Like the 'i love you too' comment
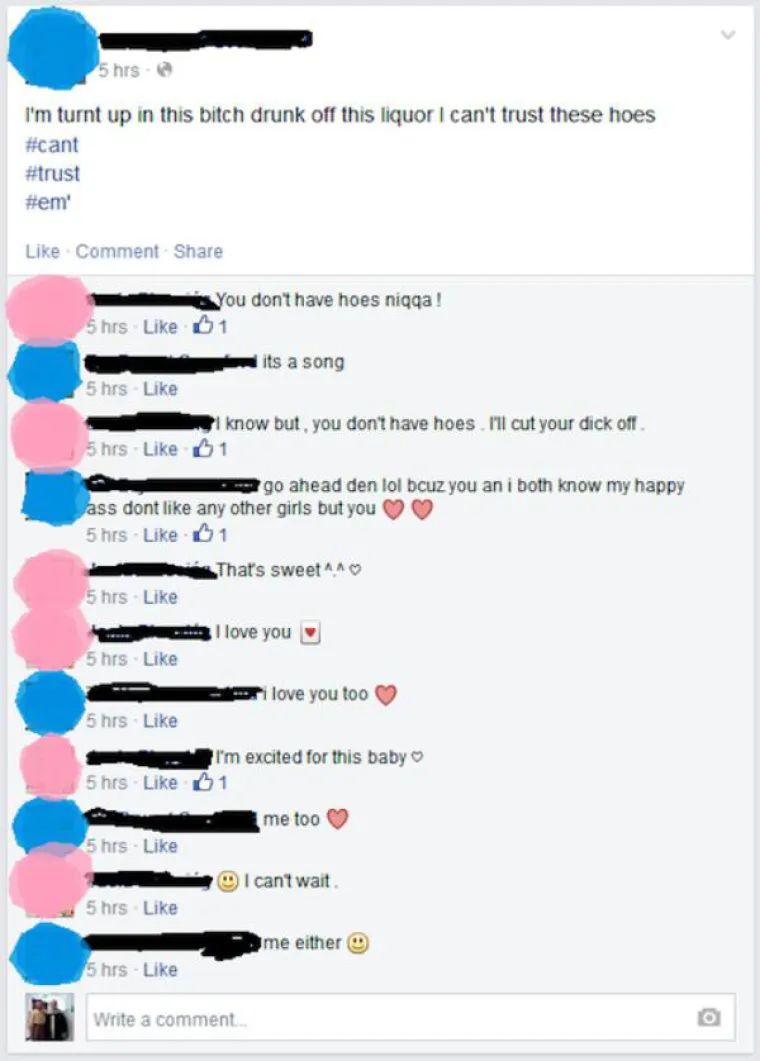The height and width of the screenshot is (1061, 760). point(160,721)
